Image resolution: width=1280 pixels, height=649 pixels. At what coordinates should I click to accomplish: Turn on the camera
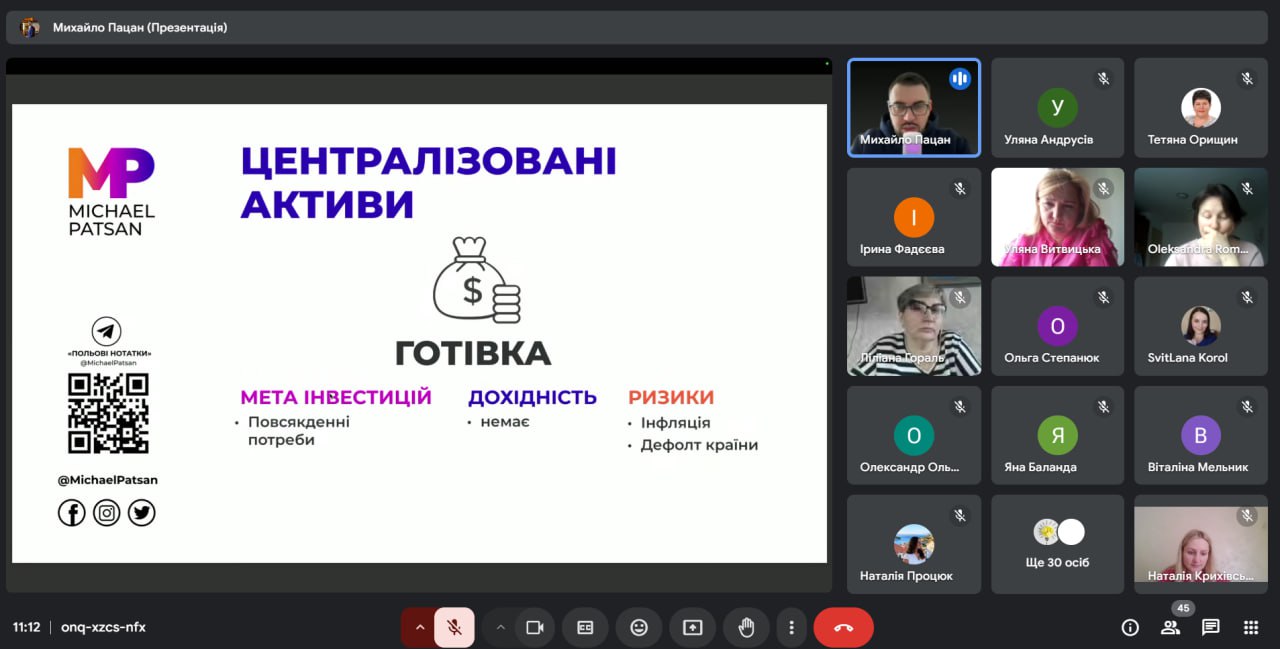[x=534, y=627]
